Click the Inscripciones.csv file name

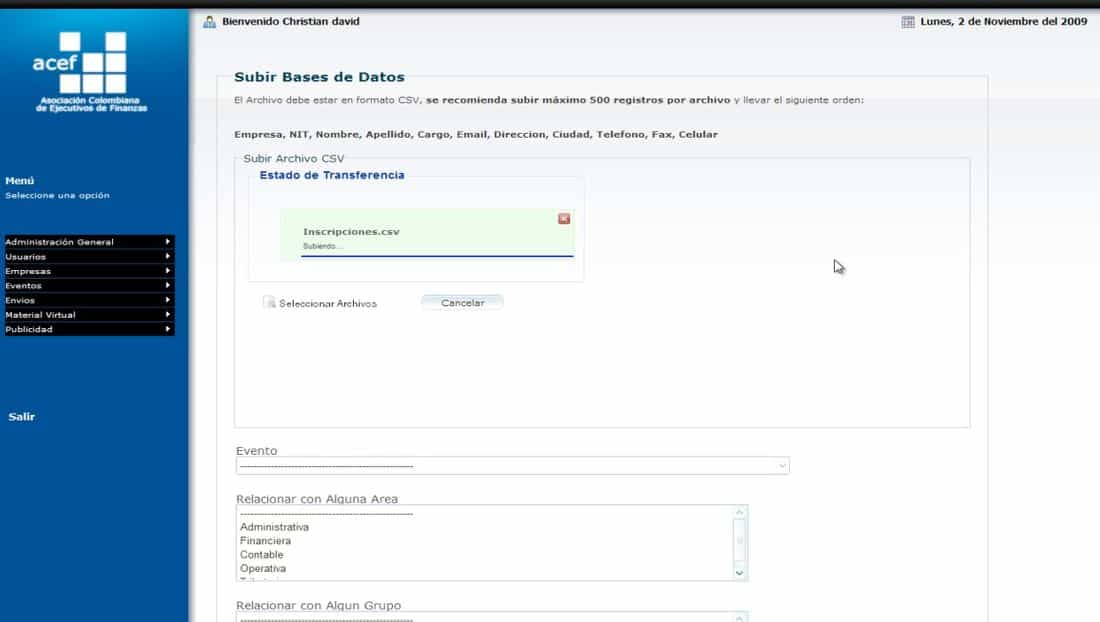[351, 231]
